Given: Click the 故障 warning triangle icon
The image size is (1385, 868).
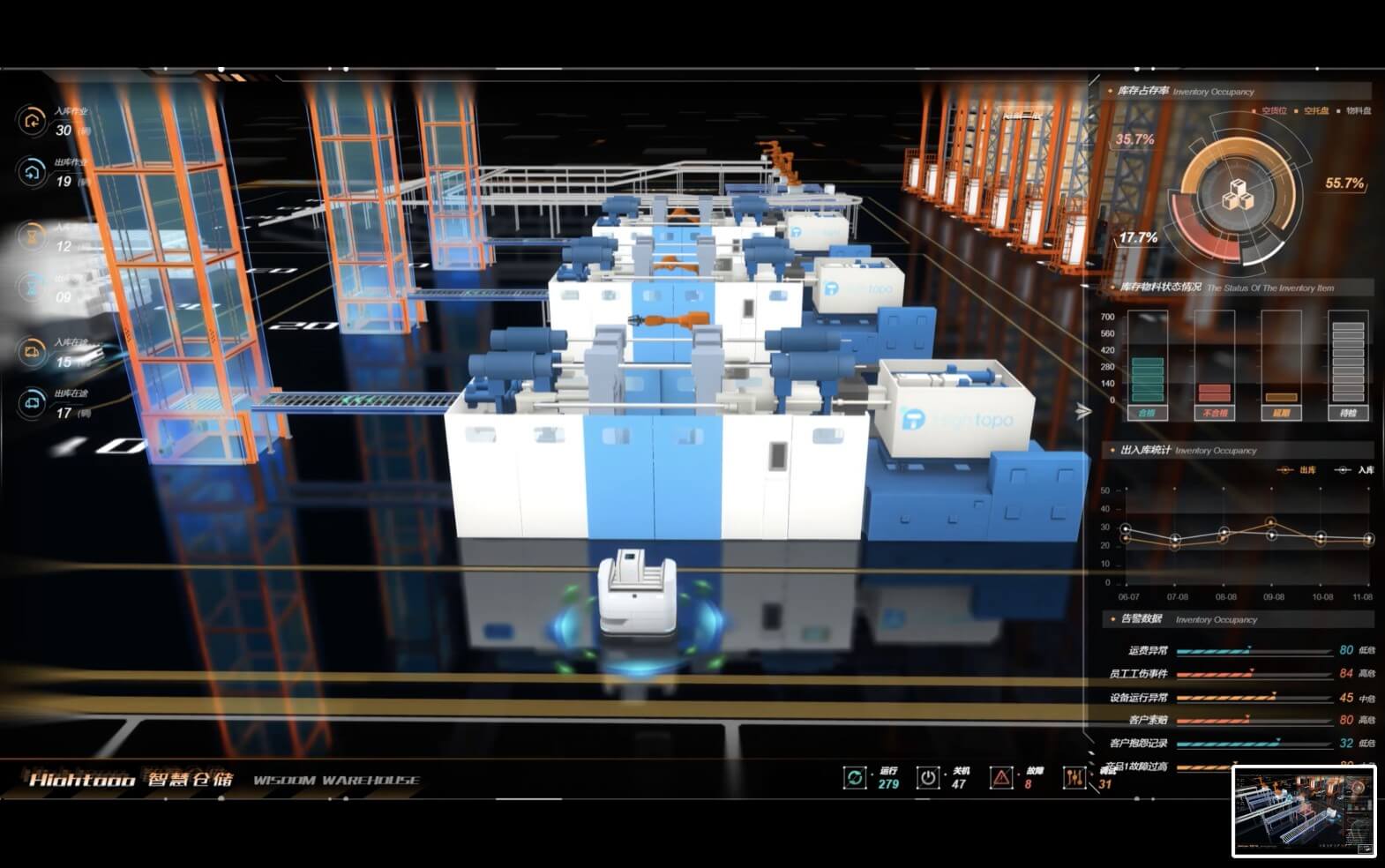Looking at the screenshot, I should point(1001,777).
